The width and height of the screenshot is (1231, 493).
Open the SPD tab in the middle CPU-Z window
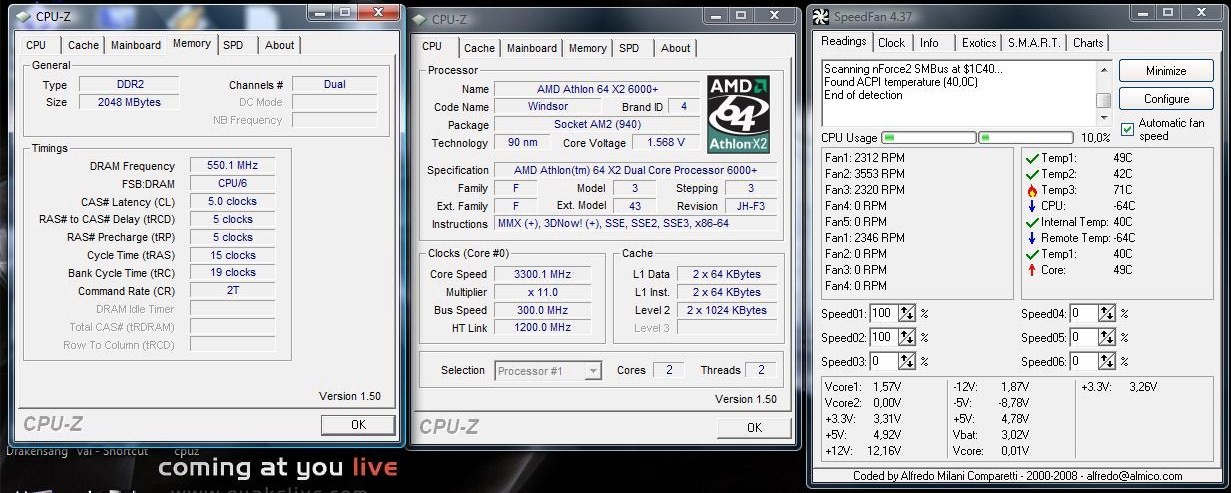point(629,48)
